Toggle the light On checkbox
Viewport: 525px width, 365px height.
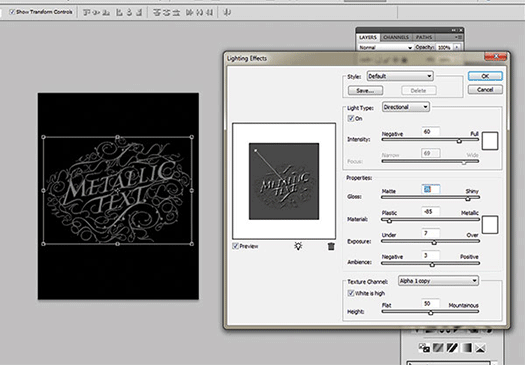pyautogui.click(x=351, y=118)
